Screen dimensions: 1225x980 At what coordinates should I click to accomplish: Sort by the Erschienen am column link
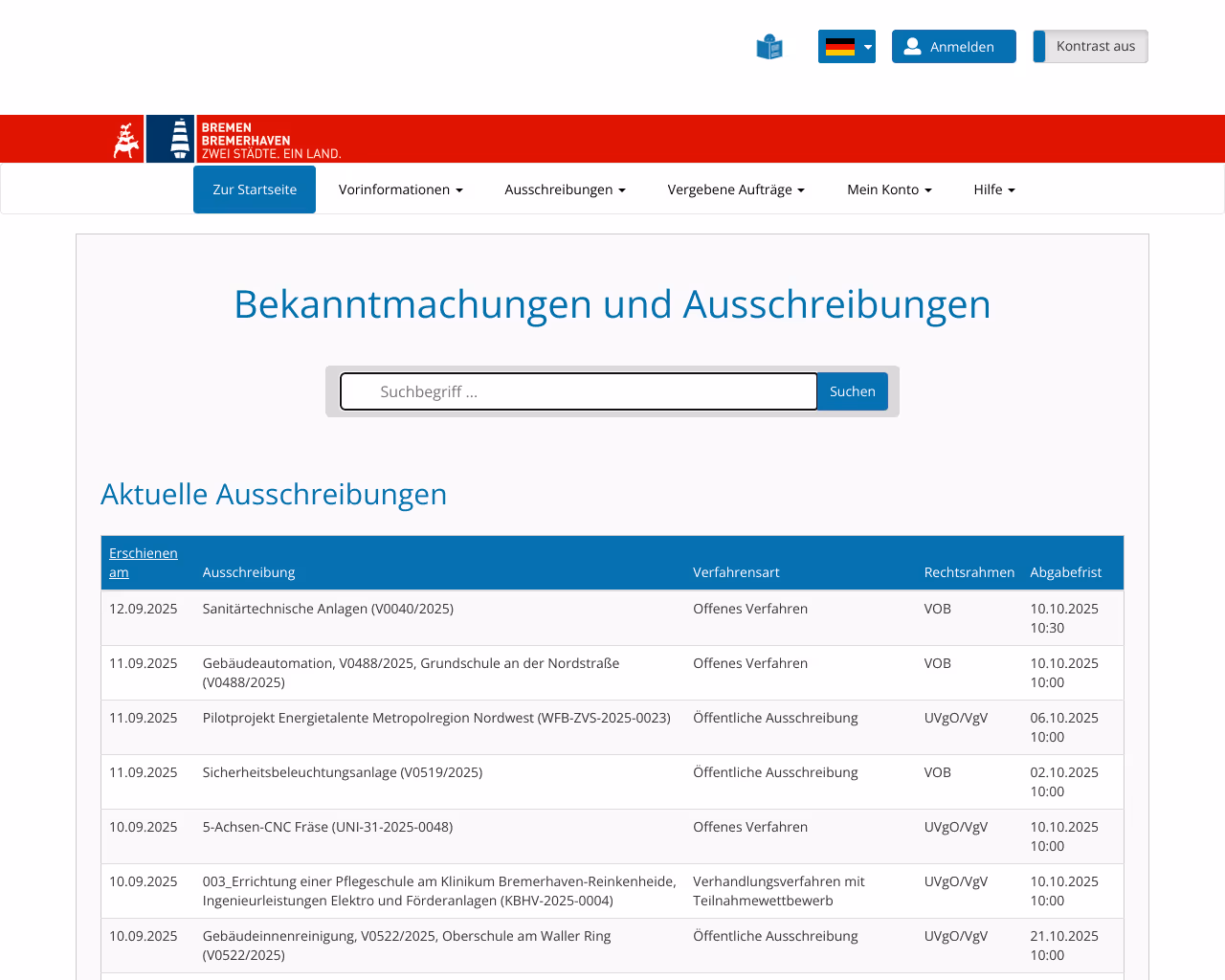144,563
